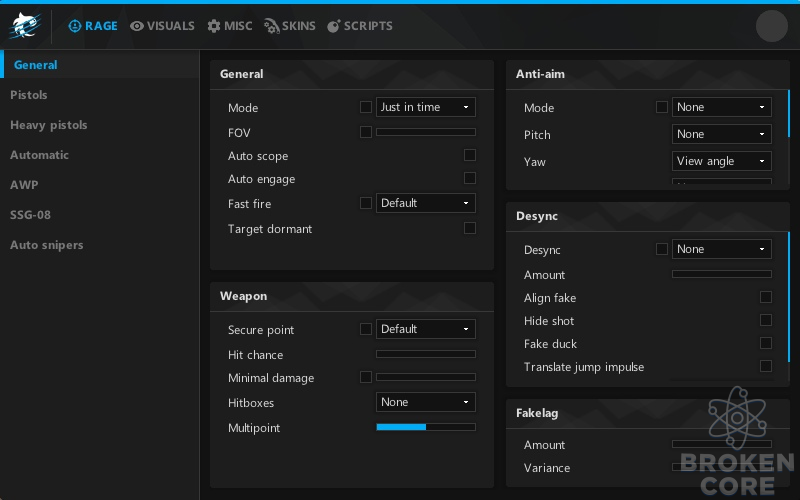Click the Rage tab target icon

[74, 26]
